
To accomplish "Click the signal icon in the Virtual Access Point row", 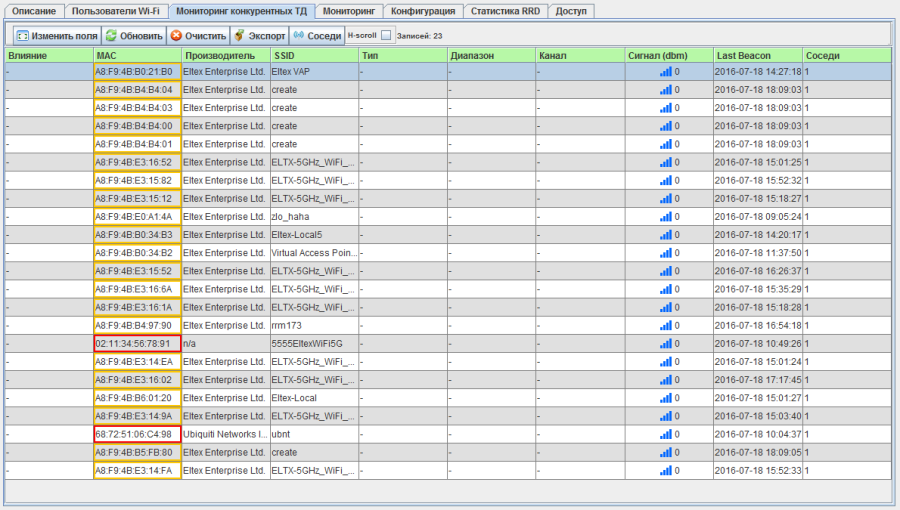I will [x=665, y=253].
